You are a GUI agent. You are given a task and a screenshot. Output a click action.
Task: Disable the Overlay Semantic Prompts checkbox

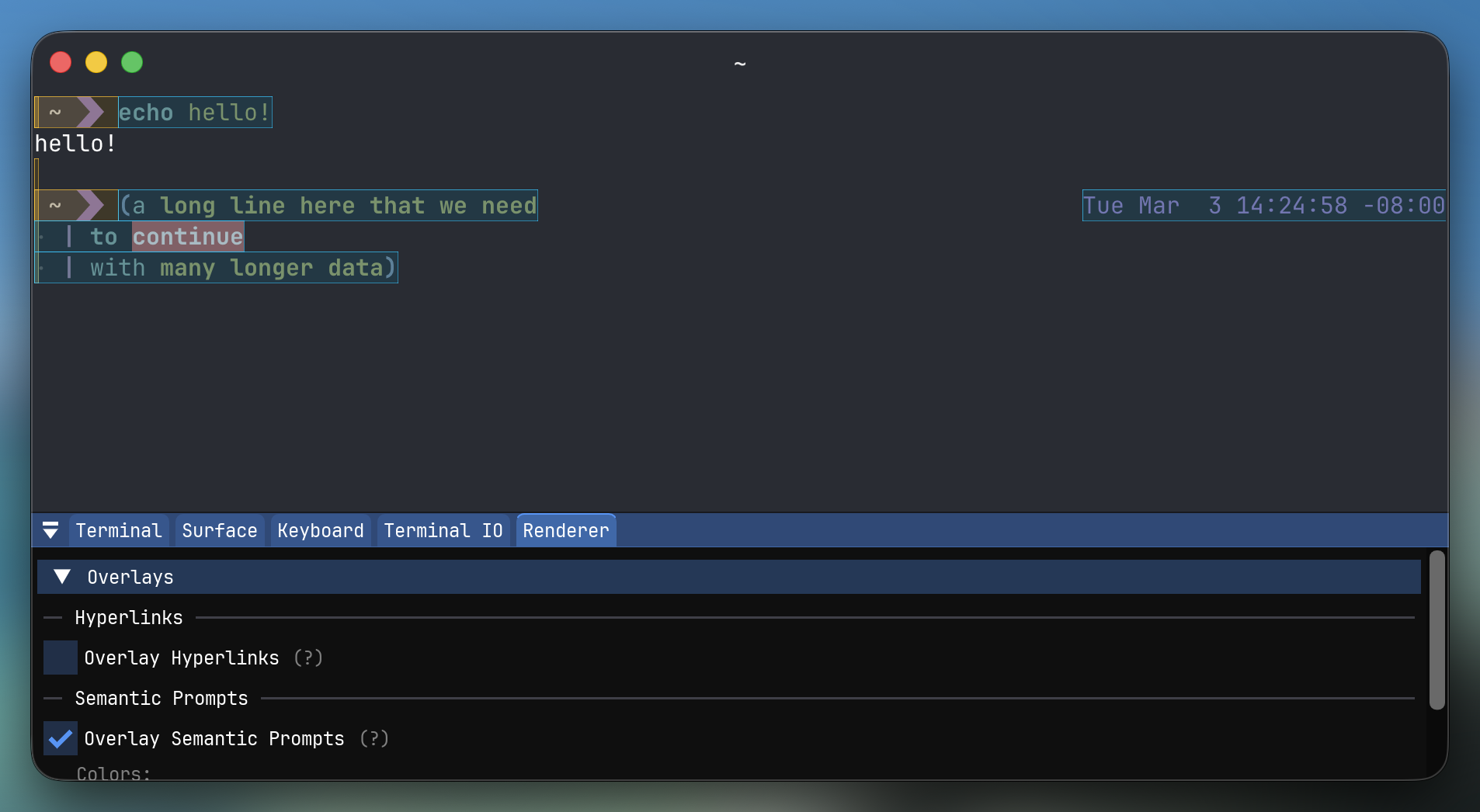click(61, 738)
